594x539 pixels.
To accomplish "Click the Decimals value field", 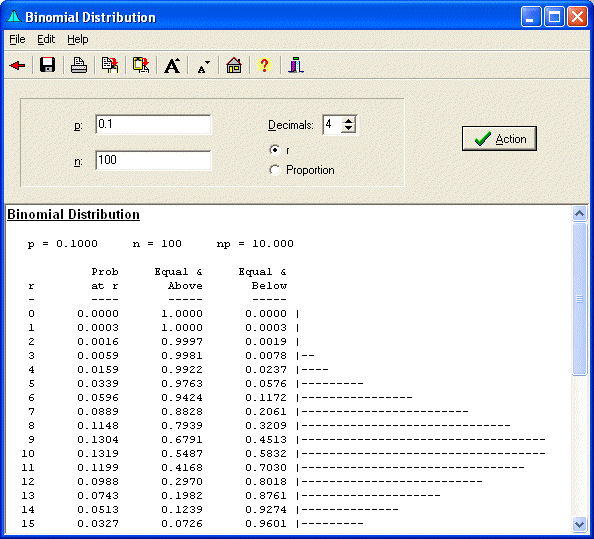I will 332,125.
